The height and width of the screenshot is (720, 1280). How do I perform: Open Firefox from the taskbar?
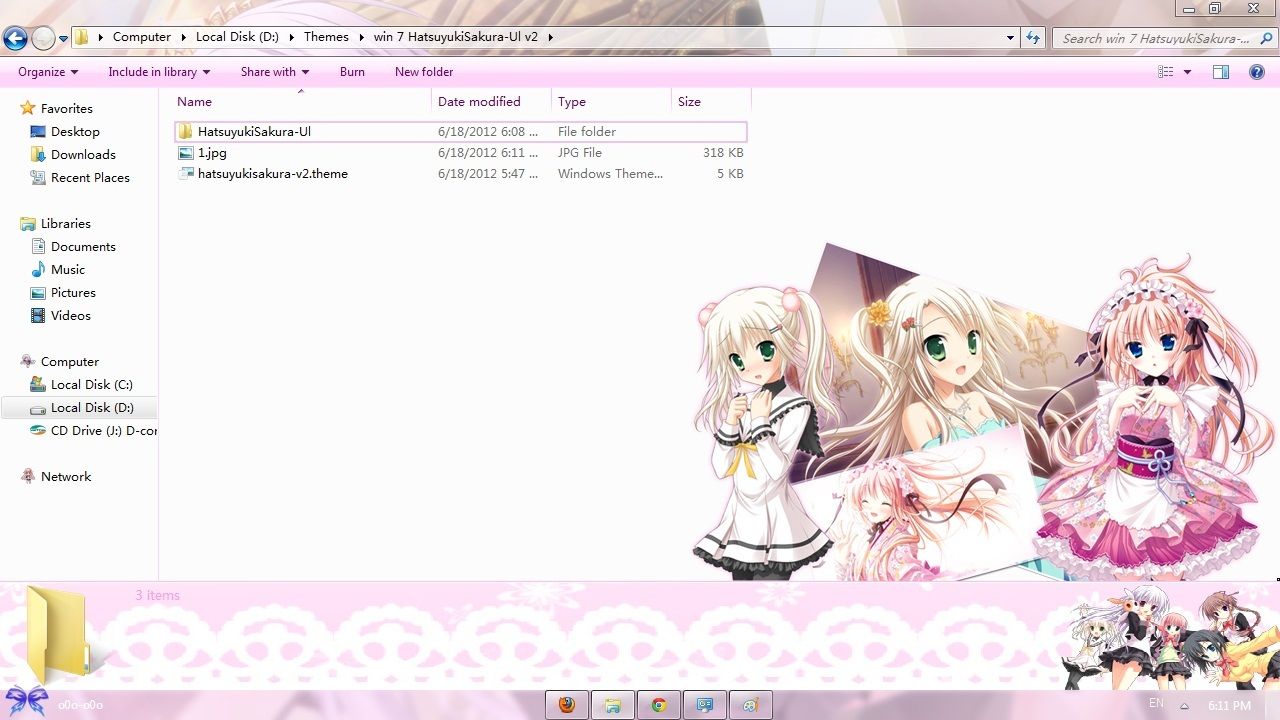coord(567,705)
